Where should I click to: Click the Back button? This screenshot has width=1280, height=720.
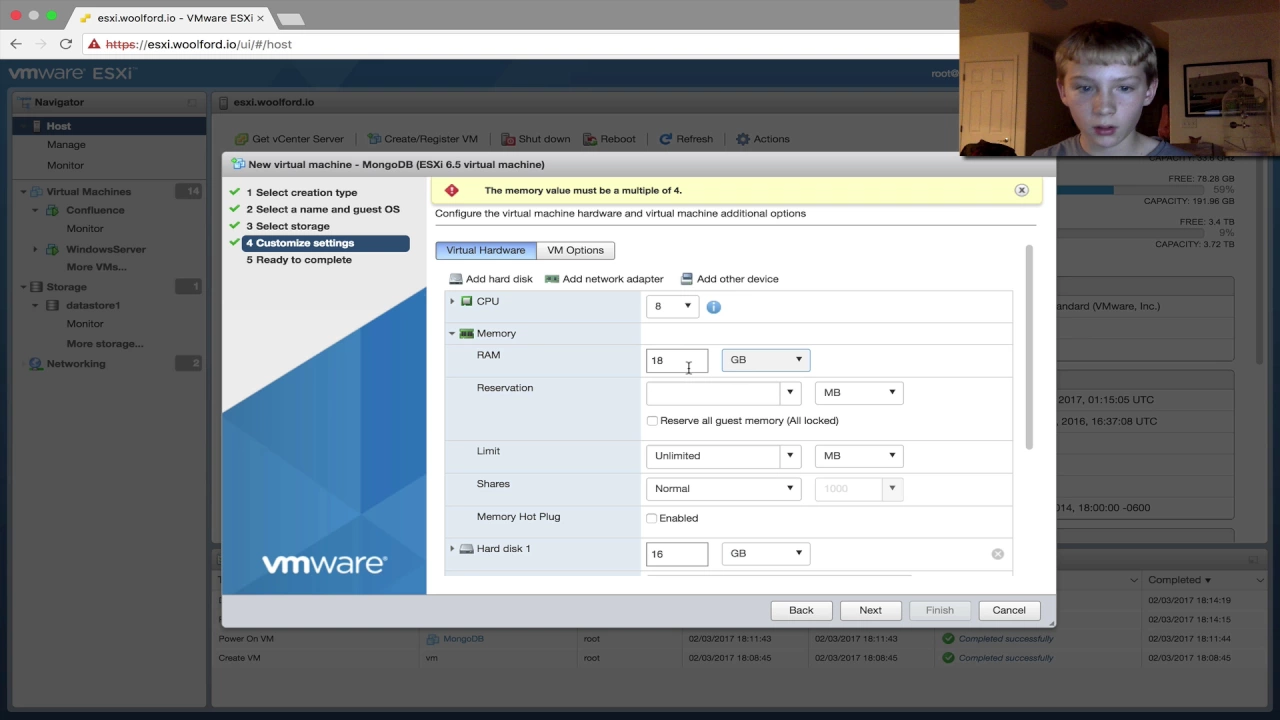pyautogui.click(x=801, y=610)
